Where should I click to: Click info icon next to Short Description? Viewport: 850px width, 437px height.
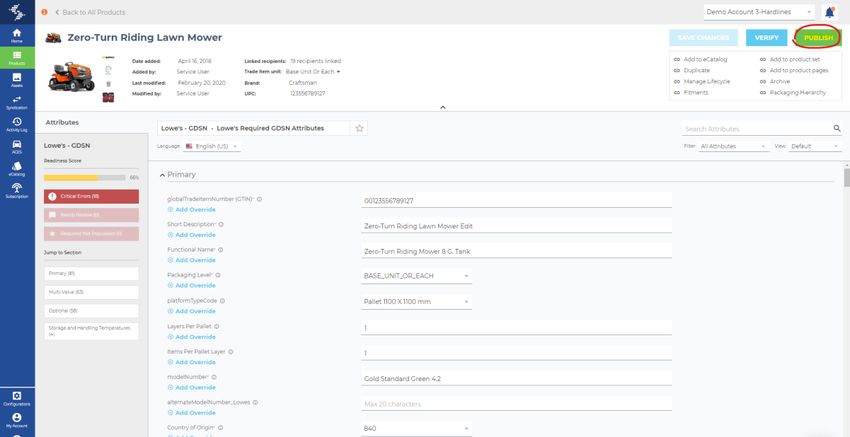pos(221,224)
